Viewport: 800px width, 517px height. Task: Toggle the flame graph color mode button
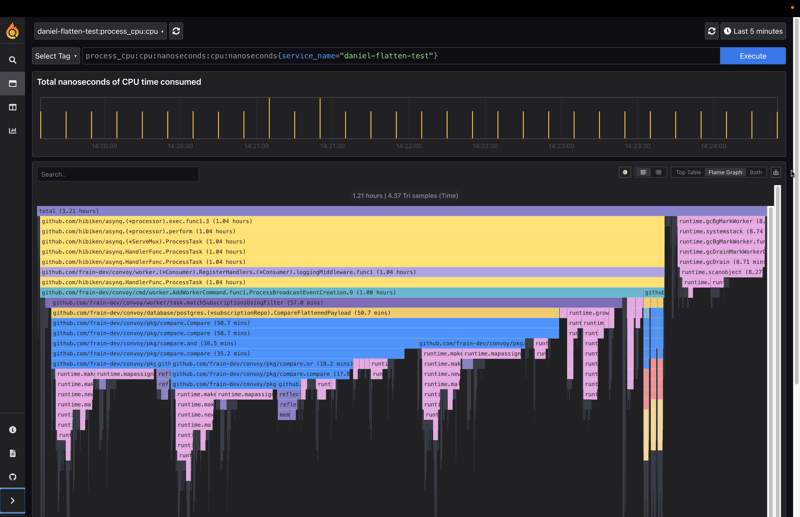[625, 172]
